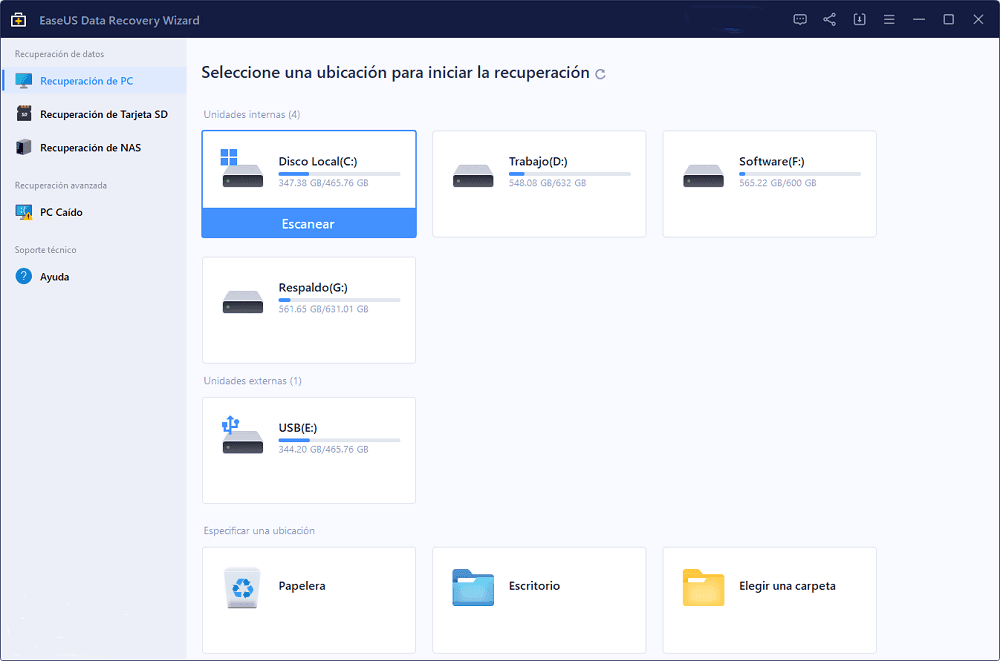This screenshot has height=661, width=1000.
Task: Click the 548.08 GB/632 GB text
Action: coord(547,183)
